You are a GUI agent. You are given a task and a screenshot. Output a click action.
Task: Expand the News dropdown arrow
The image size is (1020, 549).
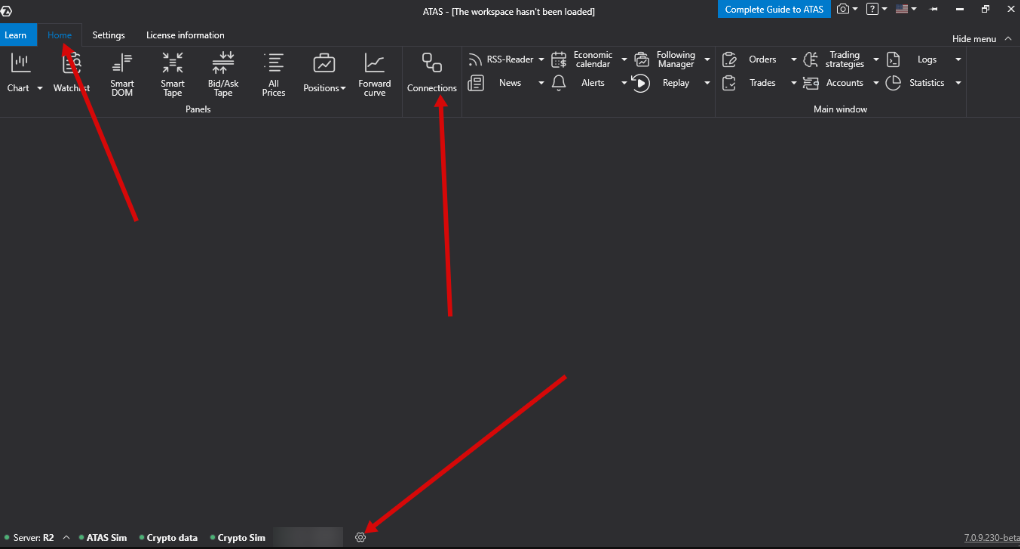tap(541, 83)
